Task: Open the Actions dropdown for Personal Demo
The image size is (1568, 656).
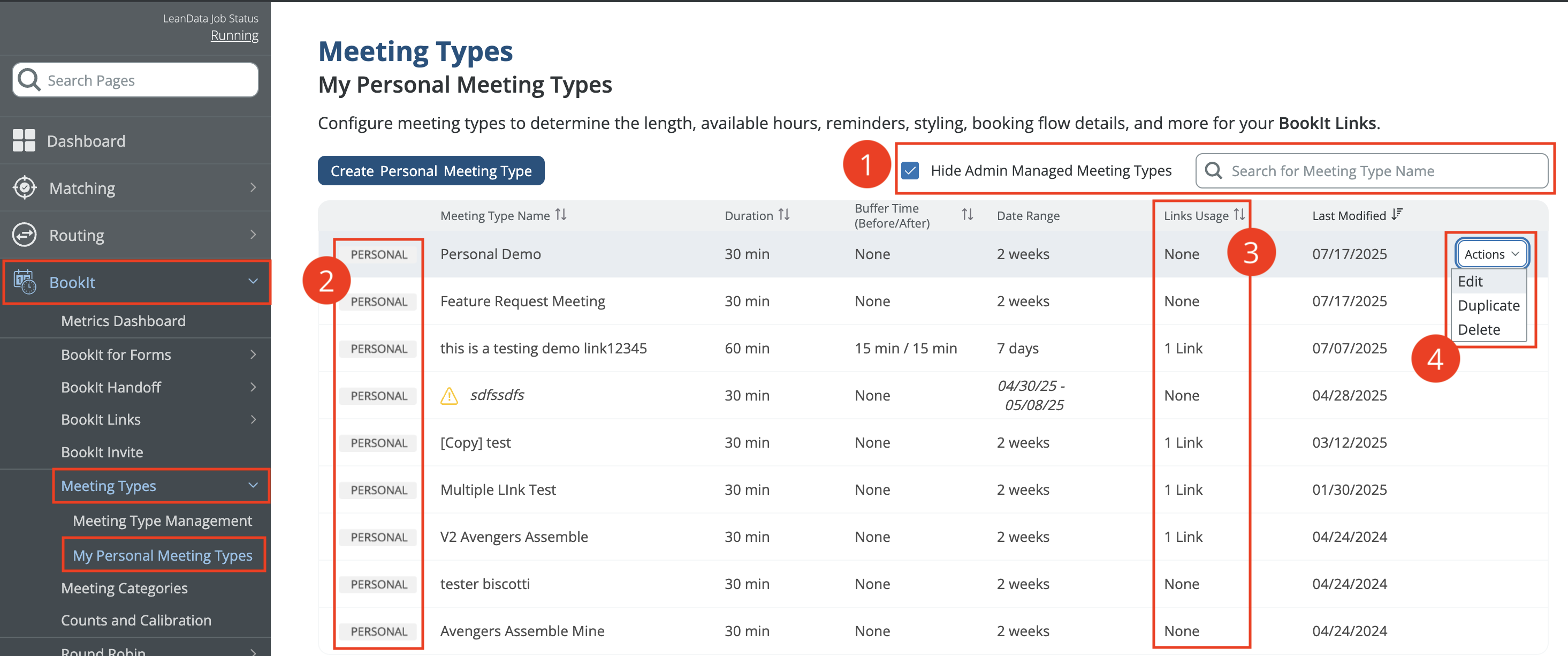Action: pyautogui.click(x=1491, y=254)
